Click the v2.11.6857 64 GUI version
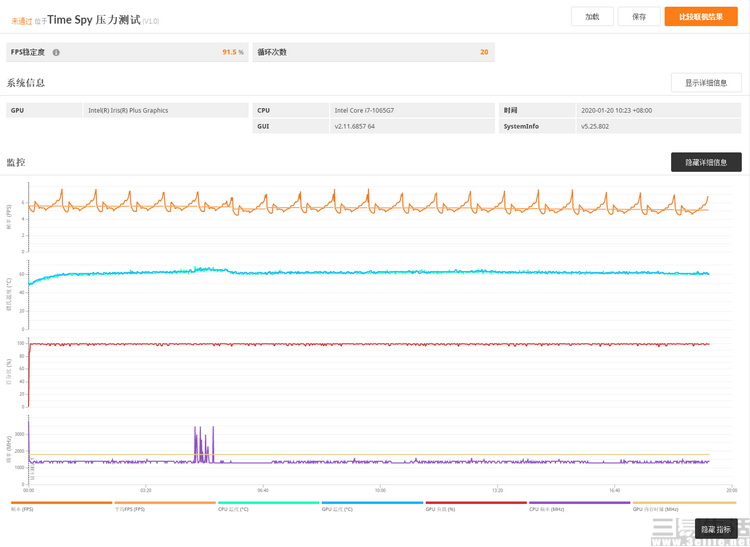Viewport: 750px width, 547px height. tap(354, 127)
